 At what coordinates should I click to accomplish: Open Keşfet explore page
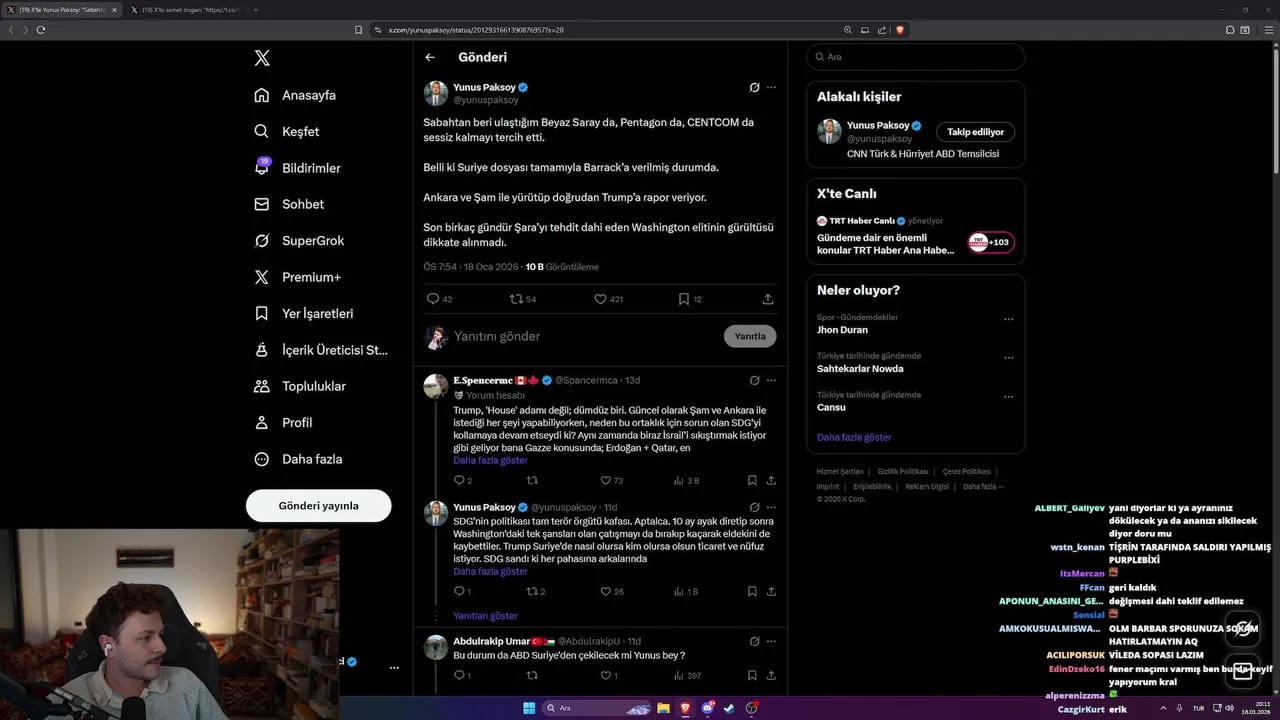[287, 131]
